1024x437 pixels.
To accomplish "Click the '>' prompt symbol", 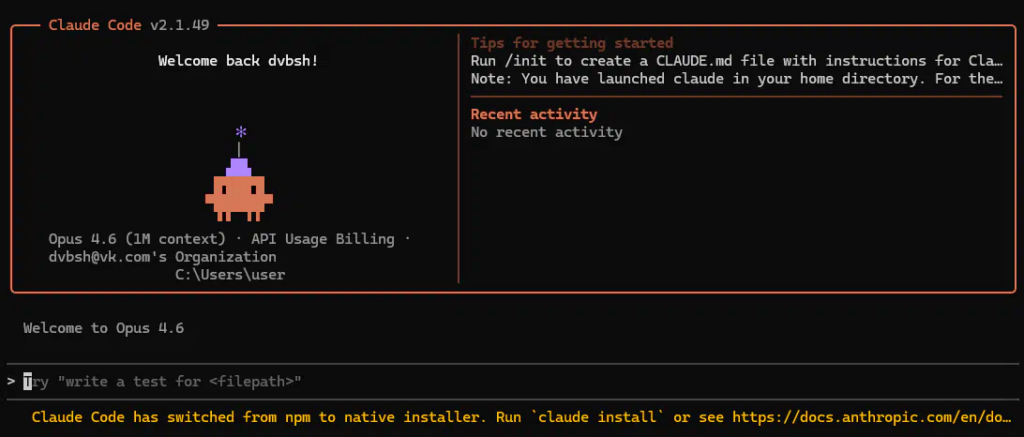I will (11, 381).
